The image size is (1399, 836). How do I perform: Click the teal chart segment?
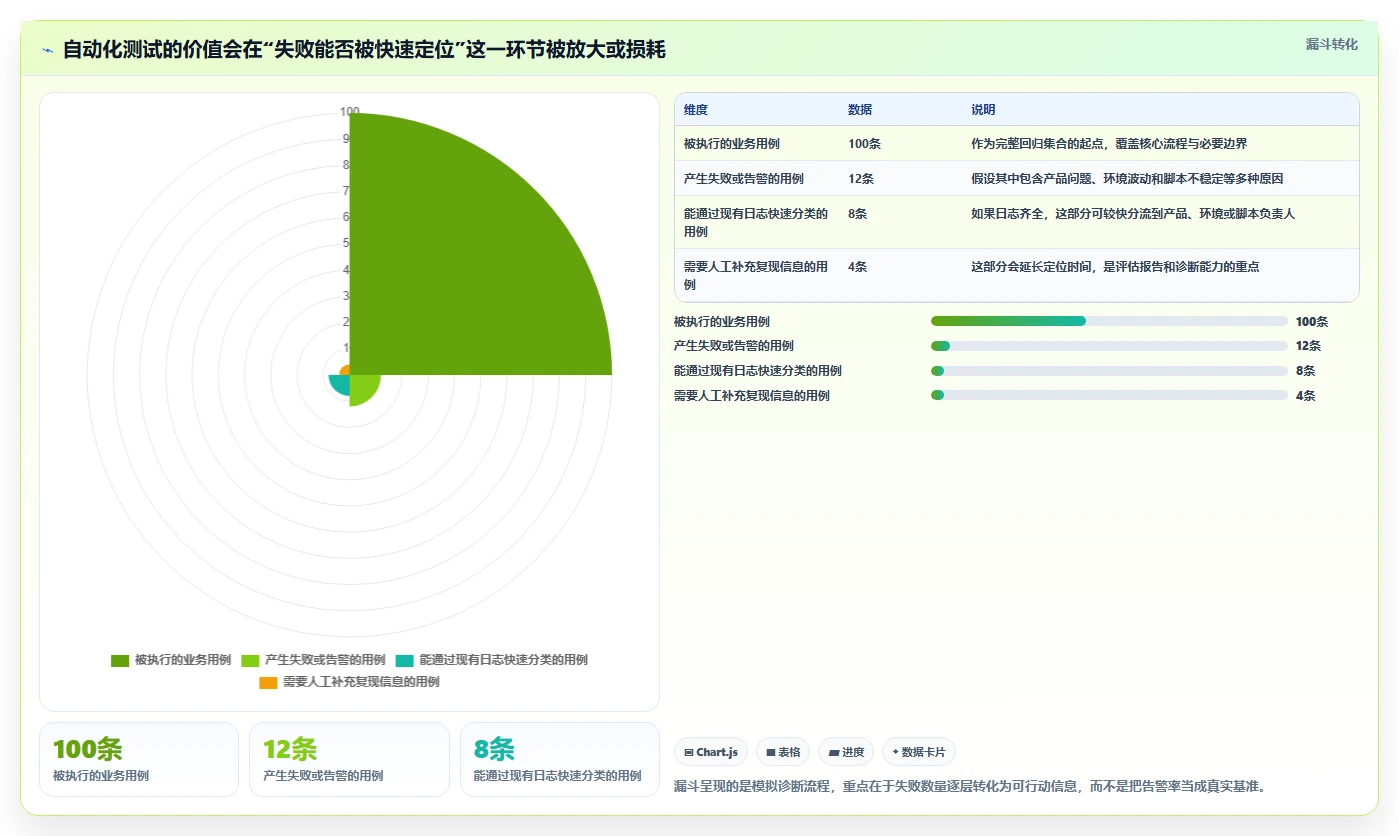point(340,384)
